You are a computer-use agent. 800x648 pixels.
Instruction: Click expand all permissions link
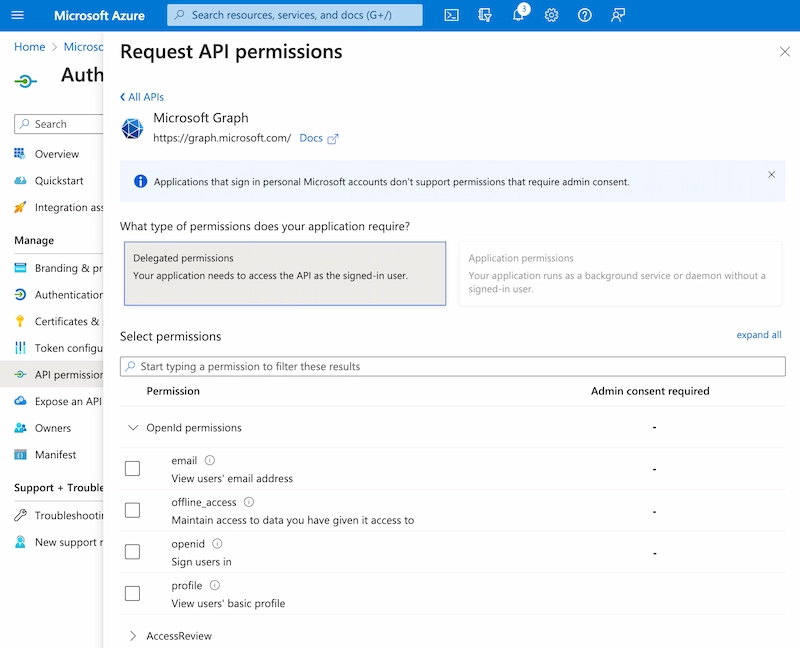click(x=759, y=335)
